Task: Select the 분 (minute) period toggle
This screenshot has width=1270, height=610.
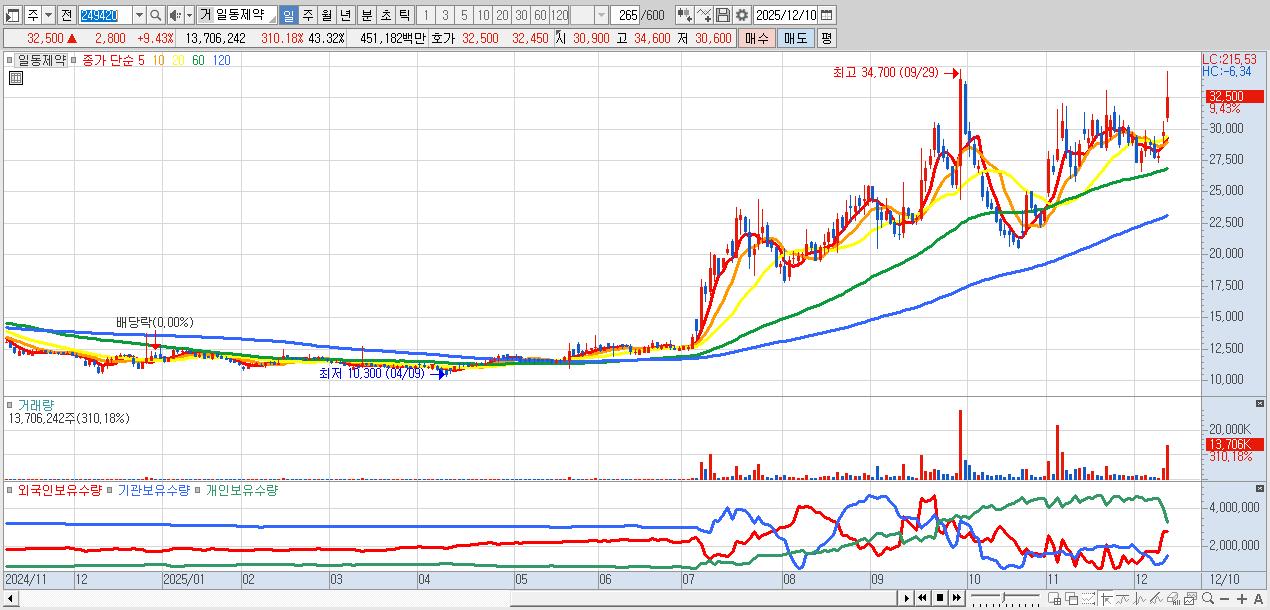Action: click(366, 15)
